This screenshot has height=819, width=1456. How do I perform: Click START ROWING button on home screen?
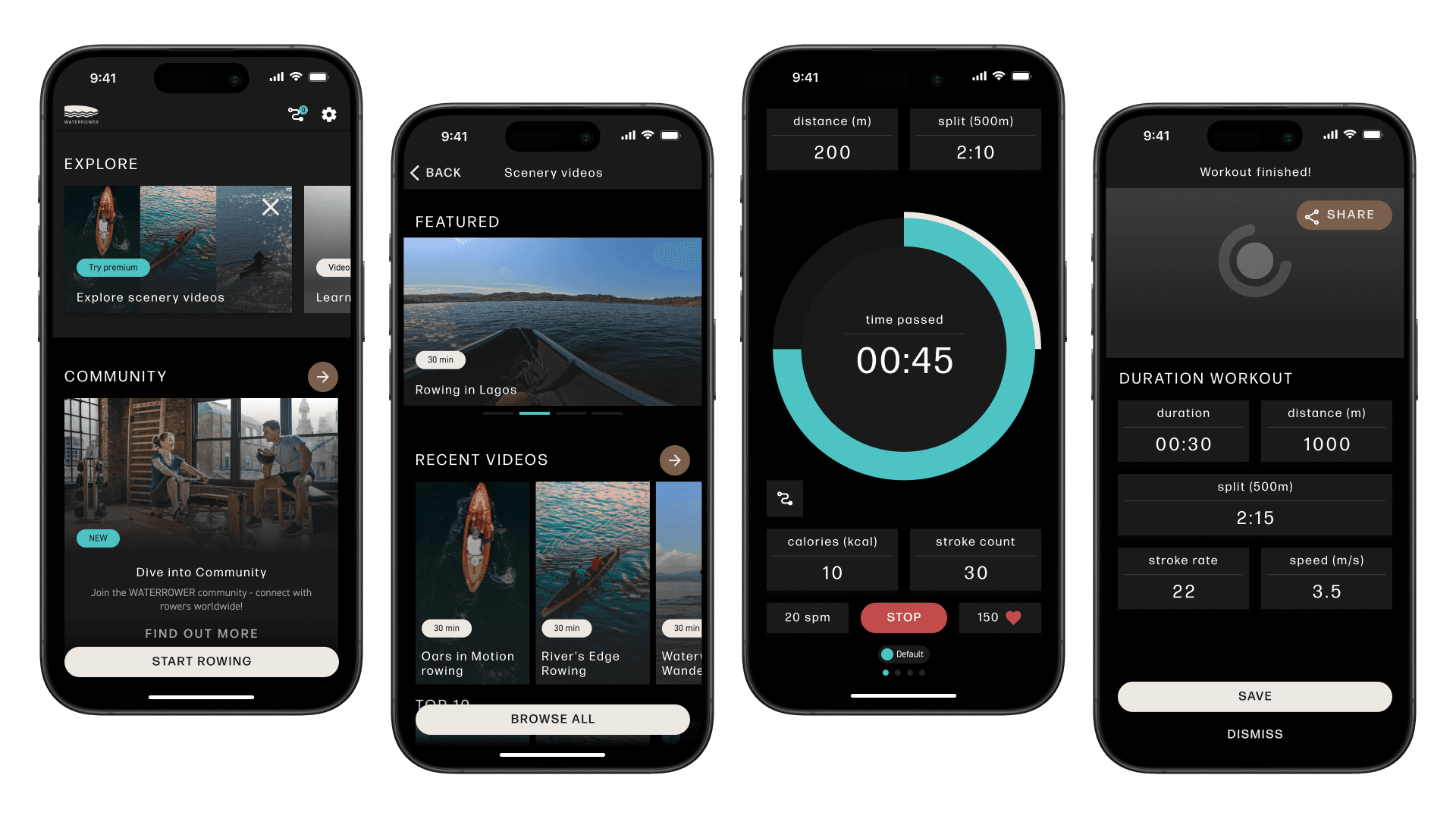point(200,660)
